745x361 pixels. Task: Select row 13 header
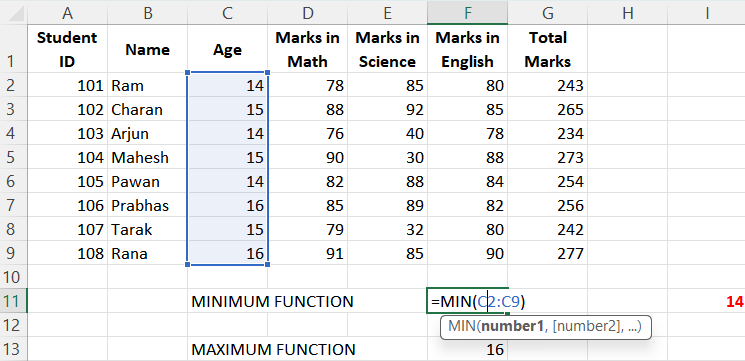pos(14,350)
